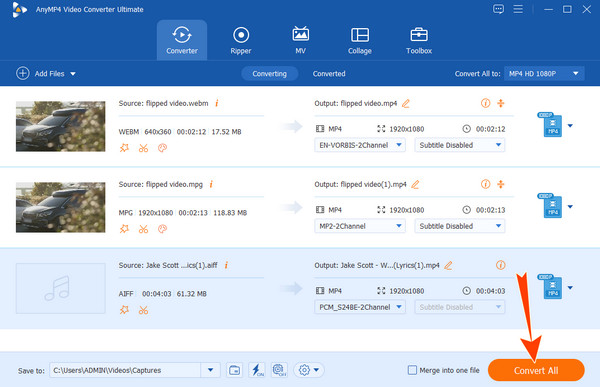Click MP4 format icon for Jake Scott row
The height and width of the screenshot is (387, 600).
pyautogui.click(x=551, y=287)
